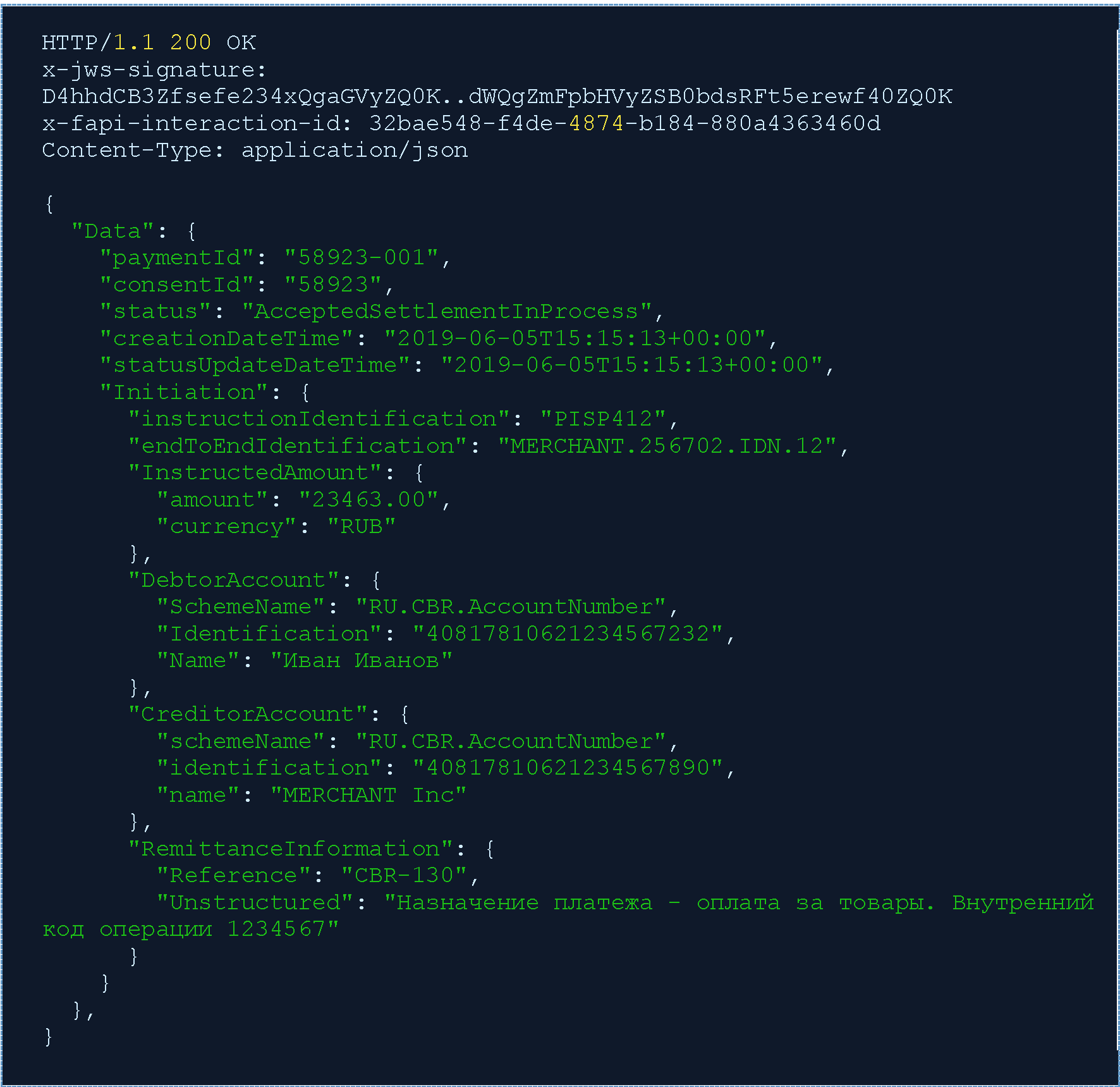Click the "Initiation" key
The image size is (1120, 1087).
click(184, 392)
